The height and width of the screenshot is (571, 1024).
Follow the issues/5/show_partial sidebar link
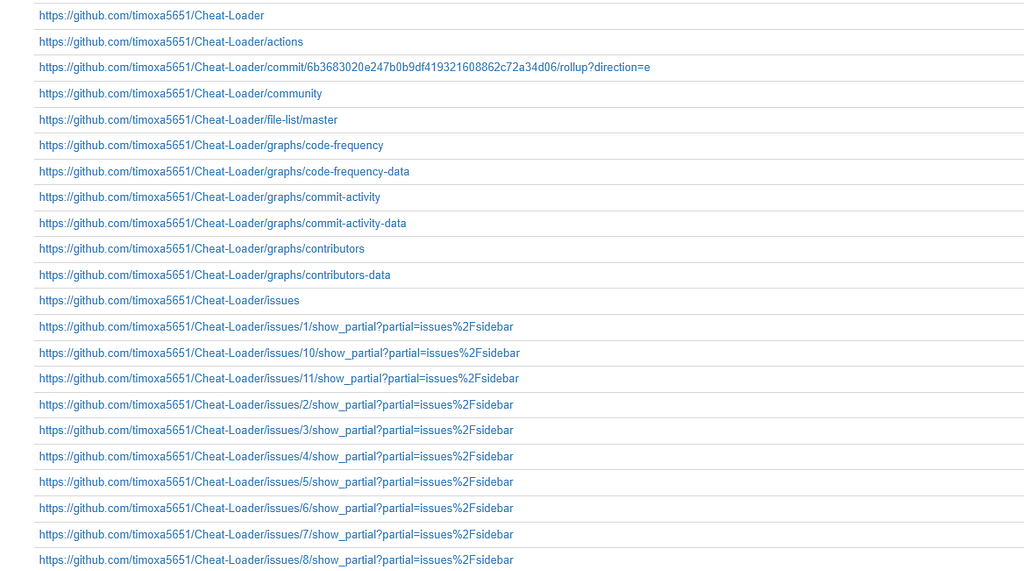click(276, 481)
